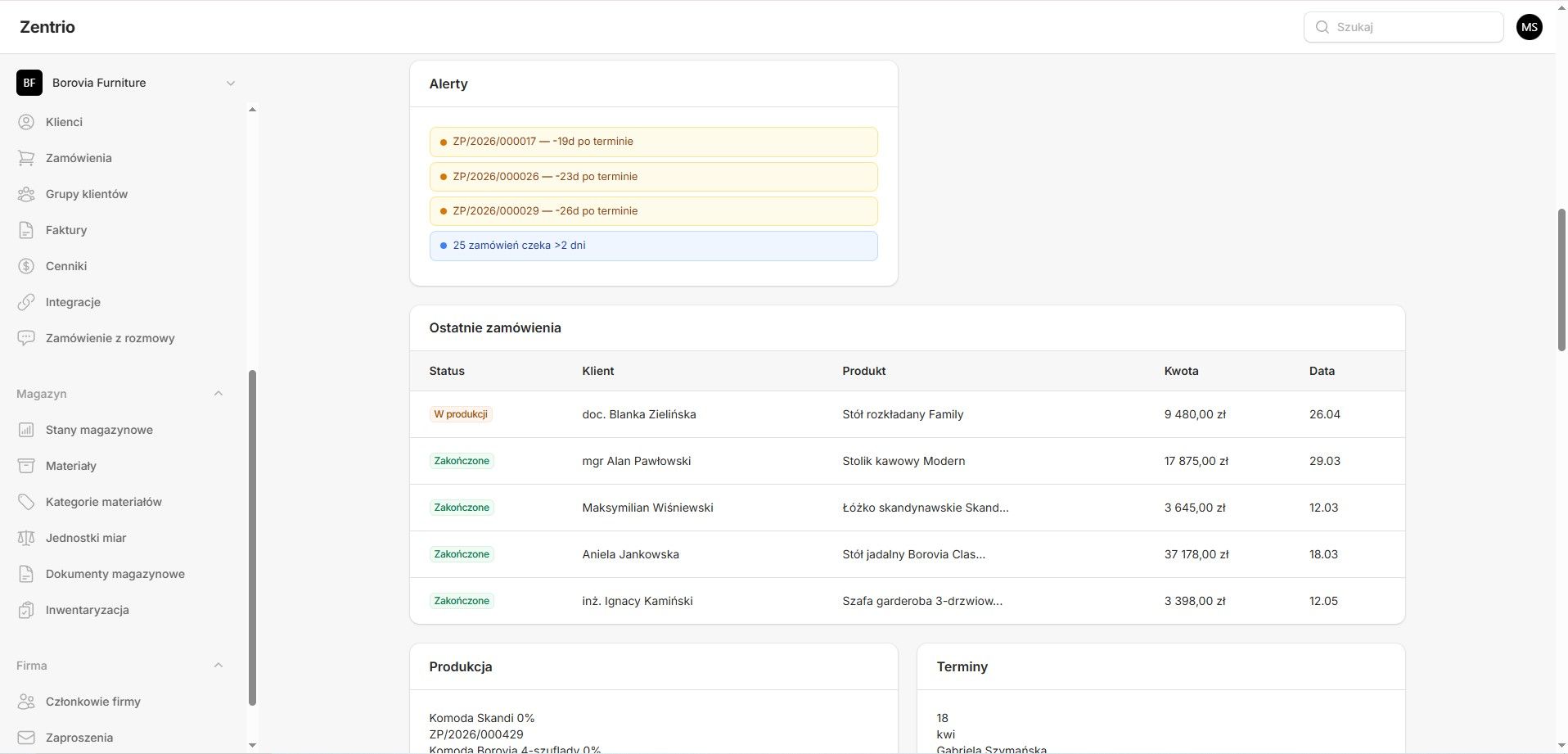This screenshot has height=754, width=1568.
Task: Click the Jednostki miar scales icon
Action: (26, 538)
